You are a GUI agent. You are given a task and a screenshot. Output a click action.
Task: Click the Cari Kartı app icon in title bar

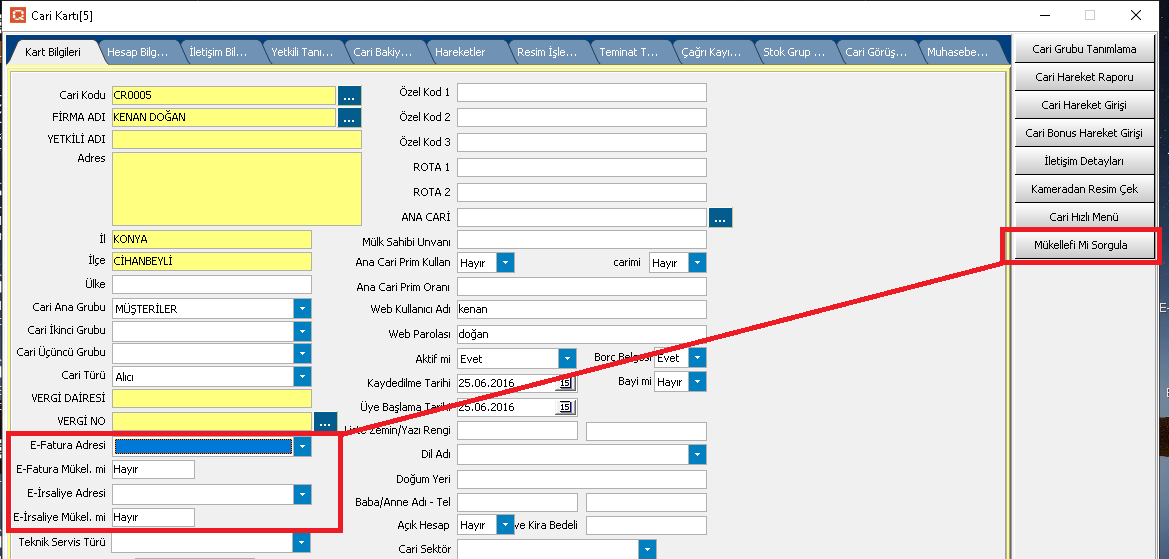17,15
